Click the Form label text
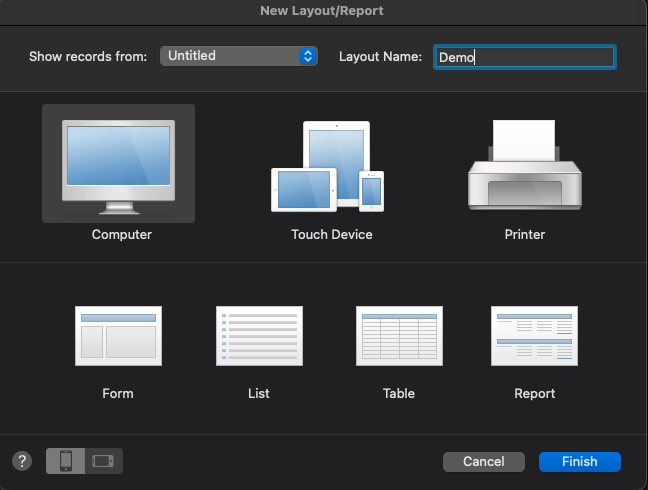The width and height of the screenshot is (648, 490). tap(118, 393)
